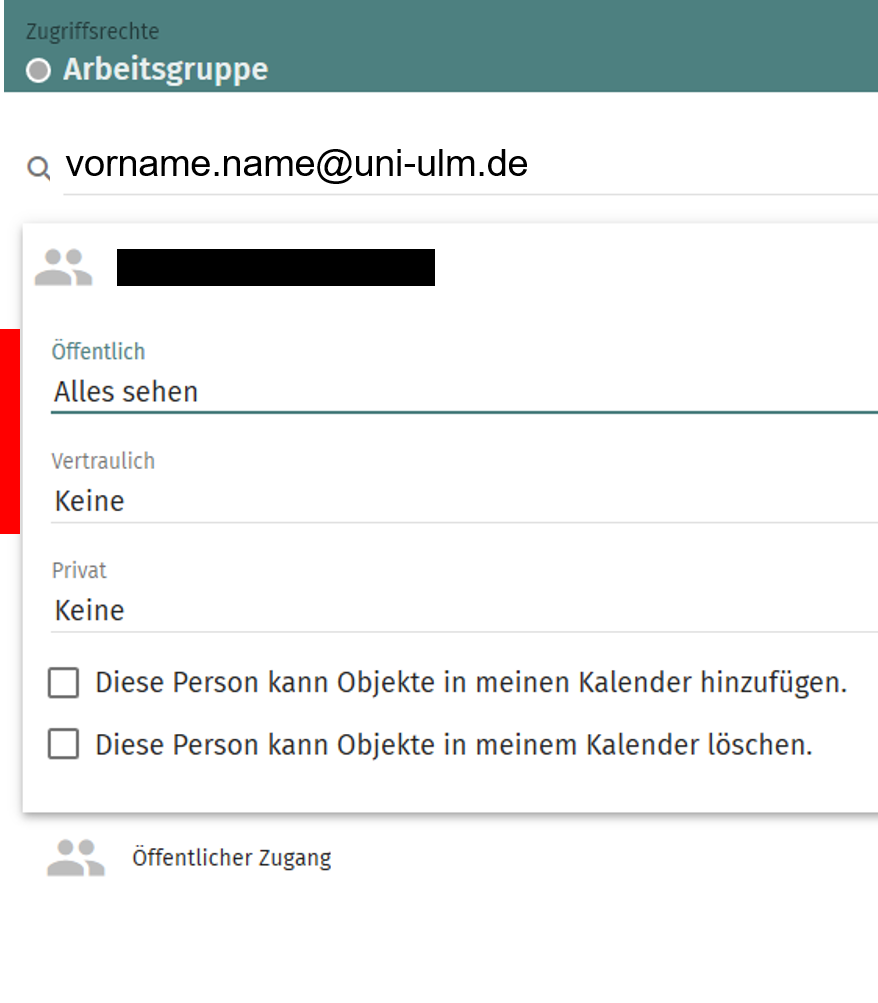Image resolution: width=878 pixels, height=1003 pixels.
Task: Select the blacked-out user name entry
Action: tap(275, 268)
